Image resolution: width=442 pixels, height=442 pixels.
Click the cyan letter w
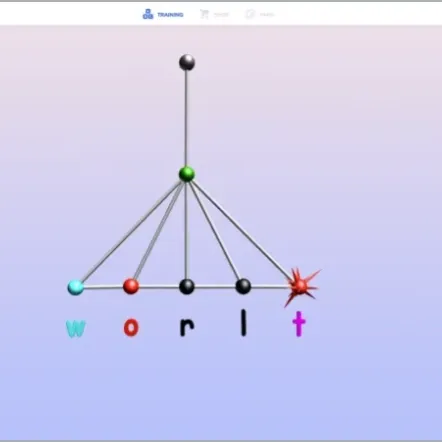pos(76,328)
